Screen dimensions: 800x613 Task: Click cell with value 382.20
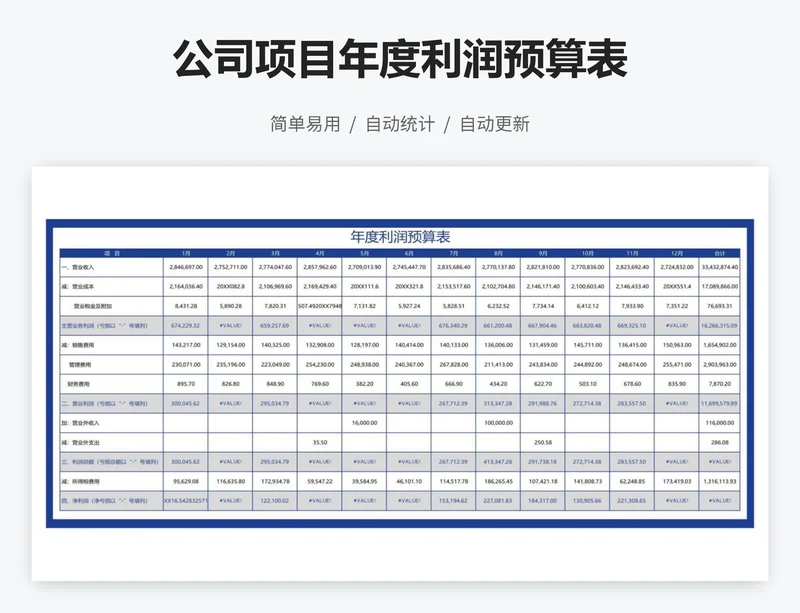coord(364,384)
